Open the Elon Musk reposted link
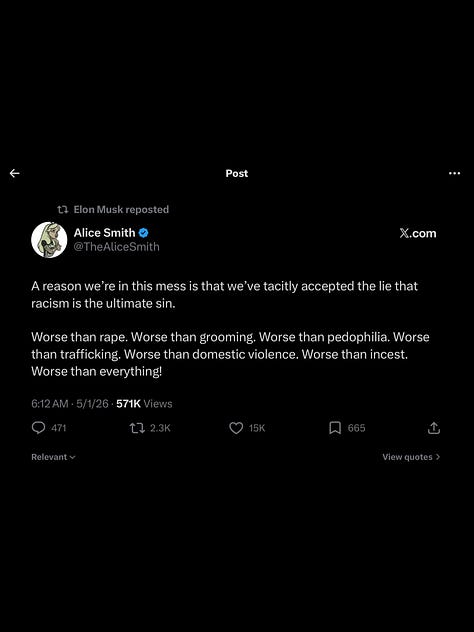Image resolution: width=474 pixels, height=632 pixels. 121,210
